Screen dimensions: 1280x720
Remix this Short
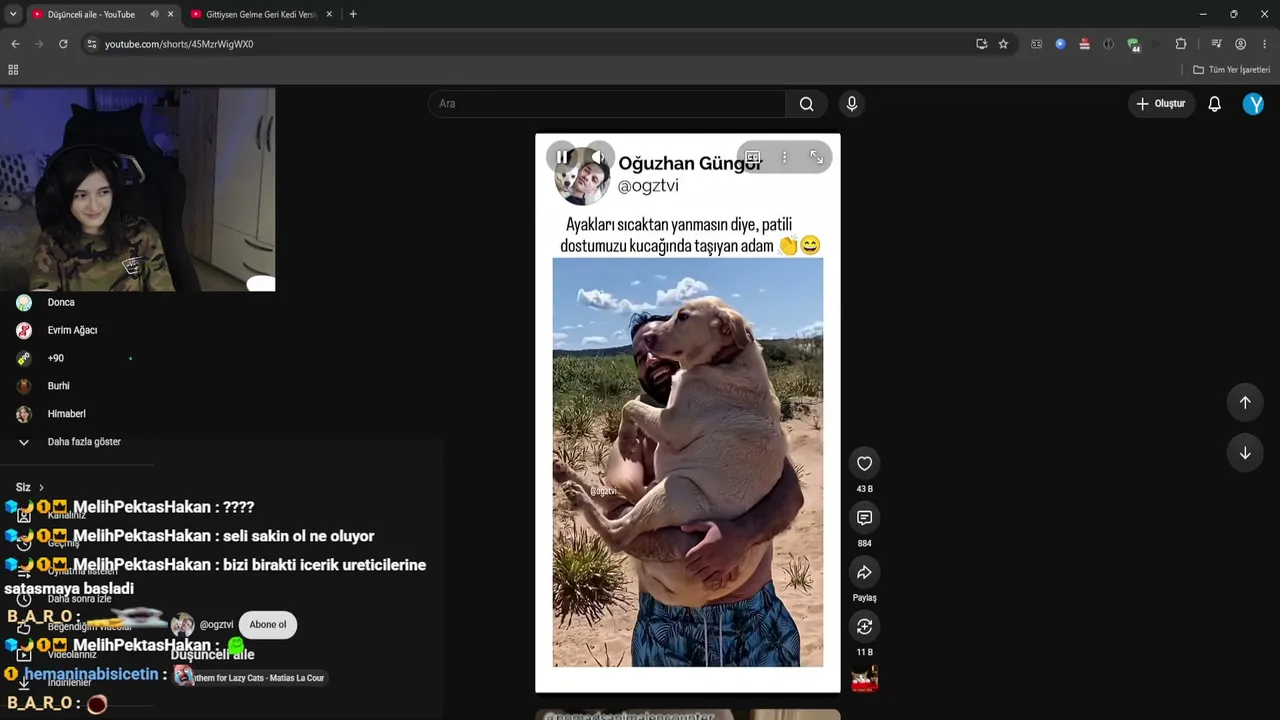pyautogui.click(x=864, y=626)
